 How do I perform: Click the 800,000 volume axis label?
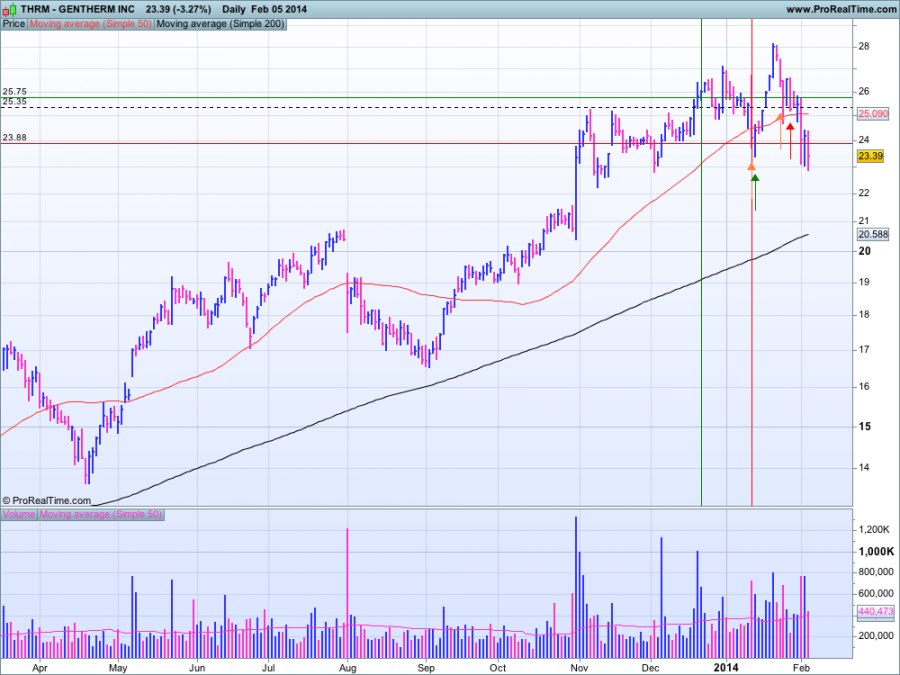[x=876, y=572]
